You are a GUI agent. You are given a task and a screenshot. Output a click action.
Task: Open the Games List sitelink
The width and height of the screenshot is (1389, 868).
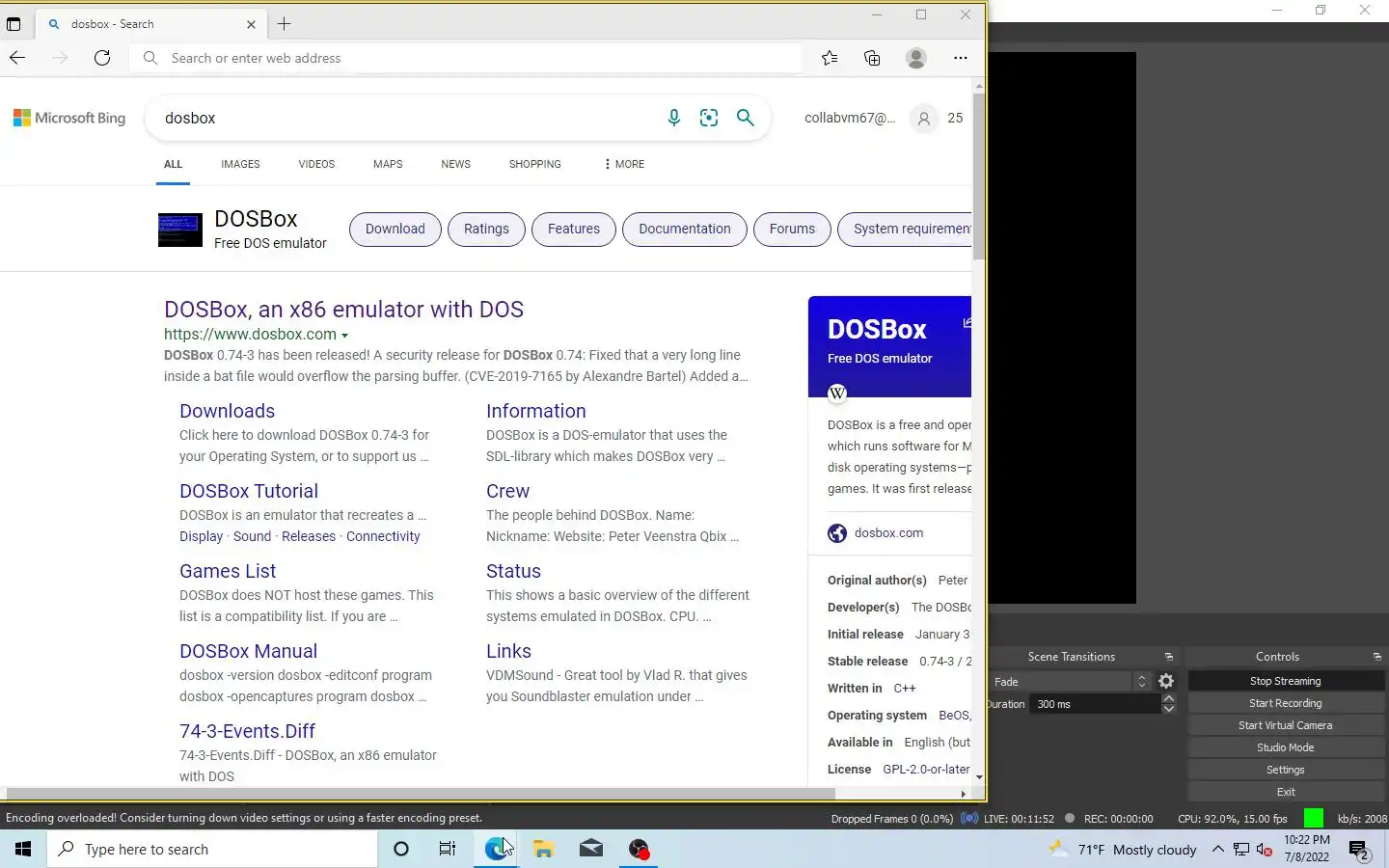(x=228, y=571)
